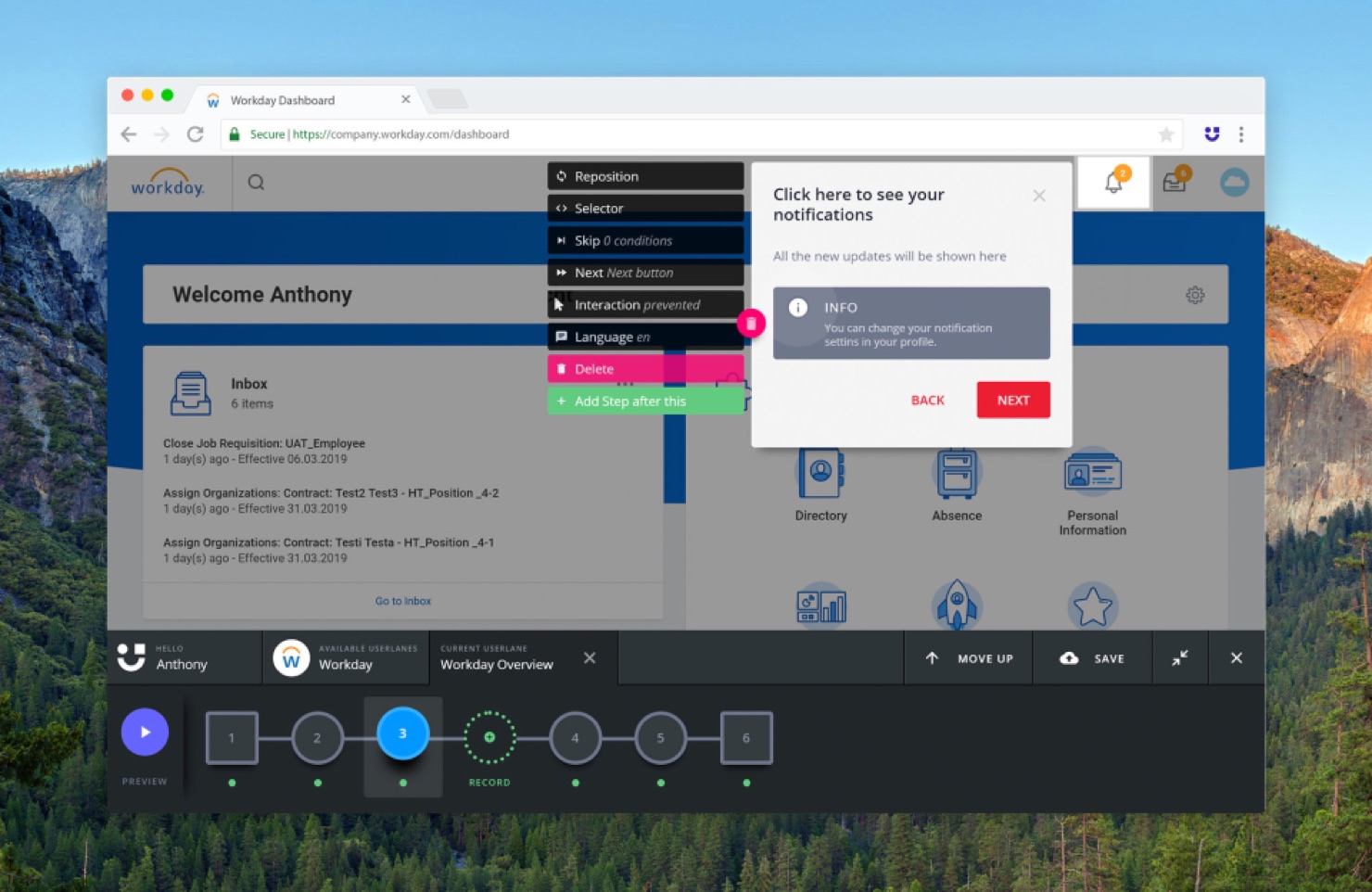Viewport: 1372px width, 892px height.
Task: Click the info icon in INFO box
Action: tap(798, 308)
